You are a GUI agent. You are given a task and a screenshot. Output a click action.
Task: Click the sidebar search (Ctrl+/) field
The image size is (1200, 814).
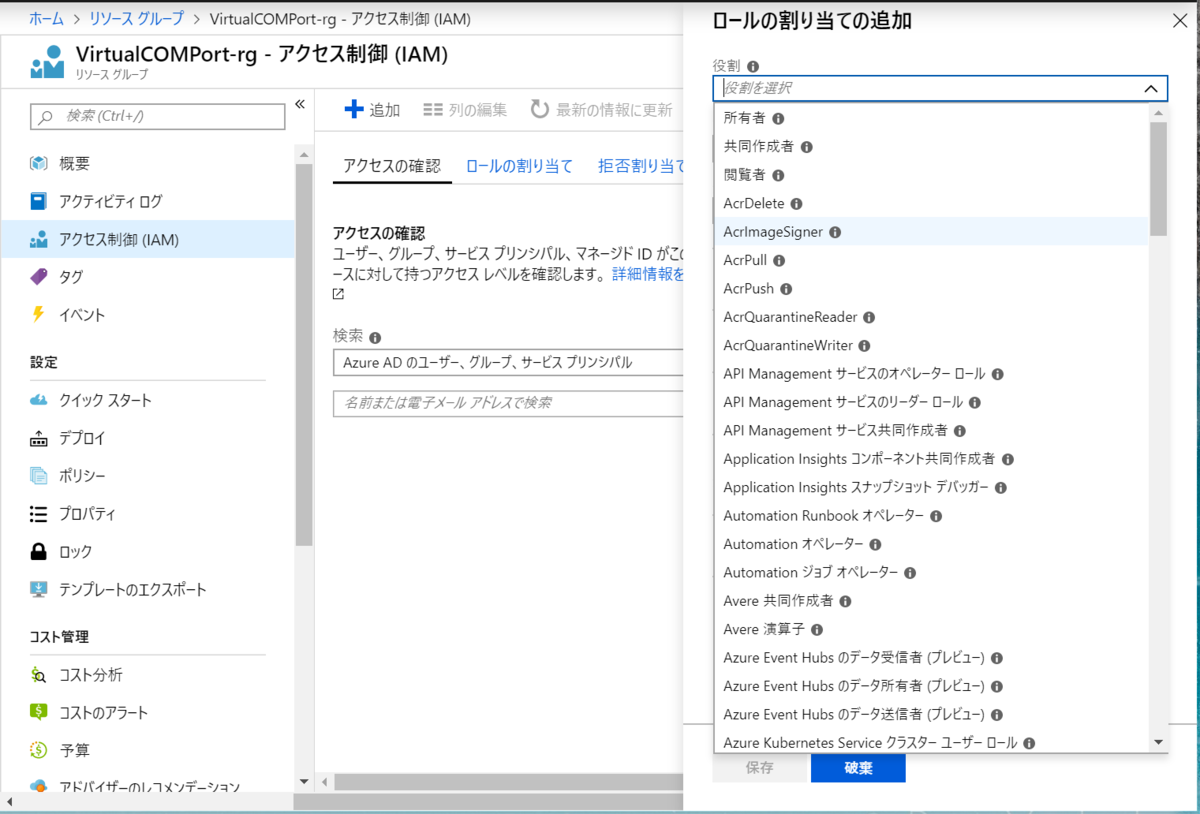(158, 116)
